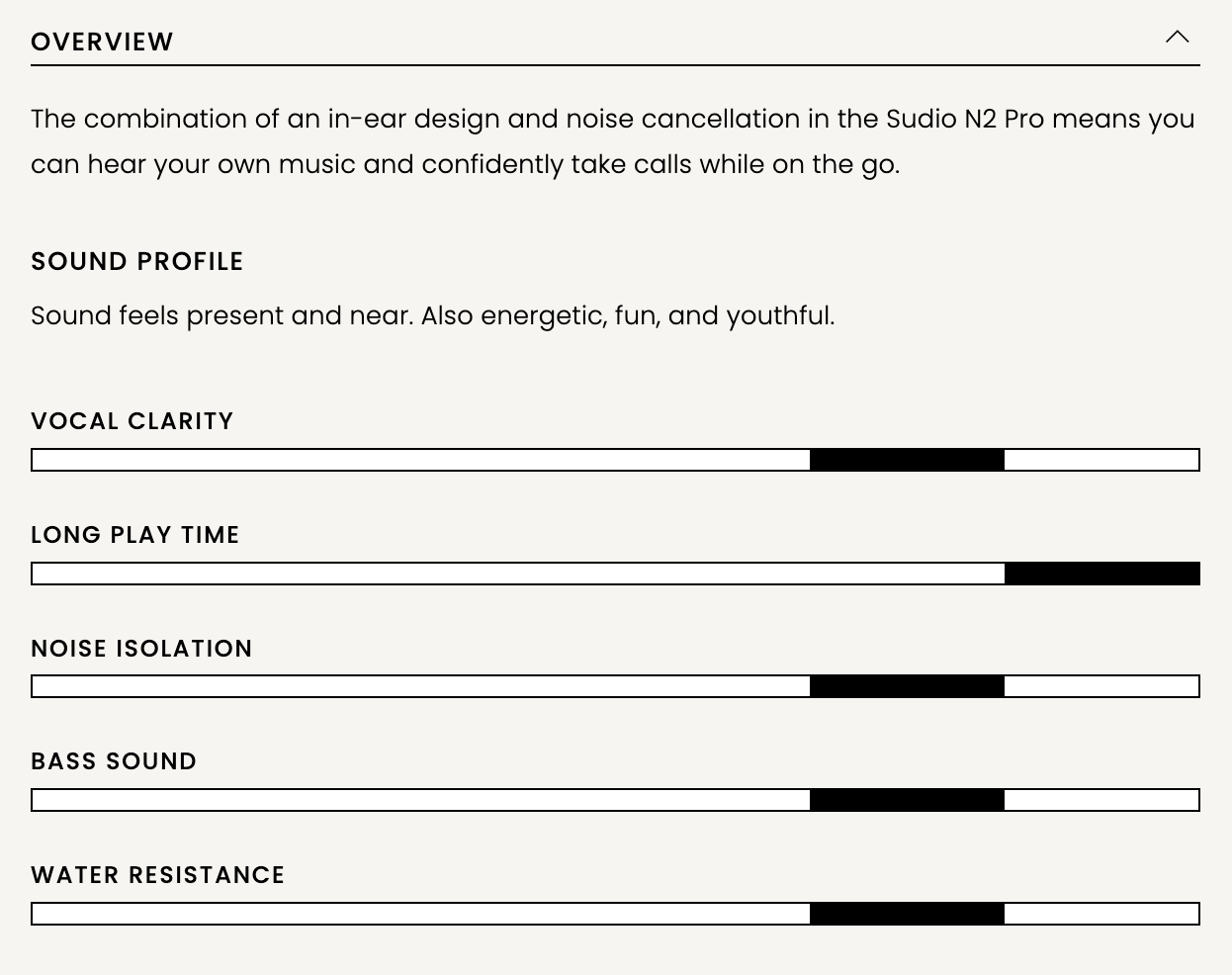Collapse the Overview section with the chevron

(x=1177, y=38)
